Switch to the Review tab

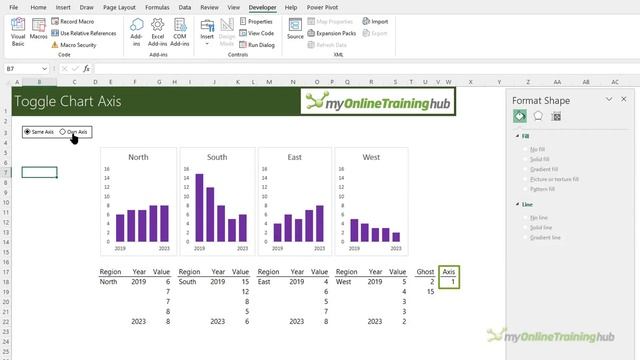click(209, 7)
